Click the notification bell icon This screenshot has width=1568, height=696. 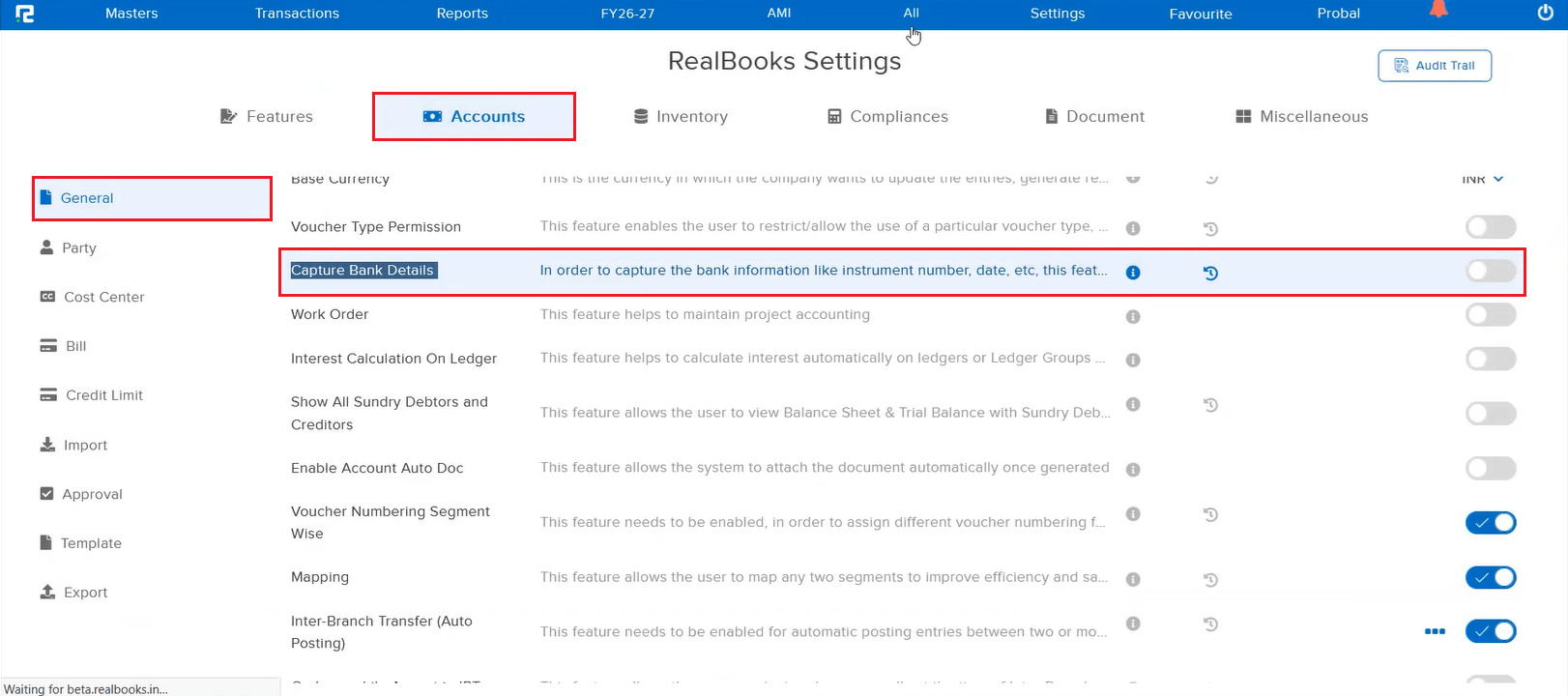point(1438,9)
